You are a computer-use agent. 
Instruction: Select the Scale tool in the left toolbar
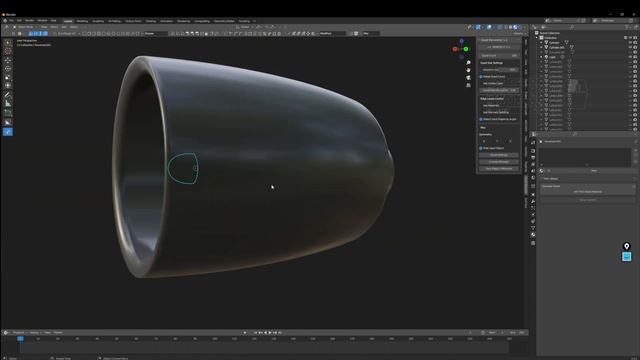tap(8, 78)
